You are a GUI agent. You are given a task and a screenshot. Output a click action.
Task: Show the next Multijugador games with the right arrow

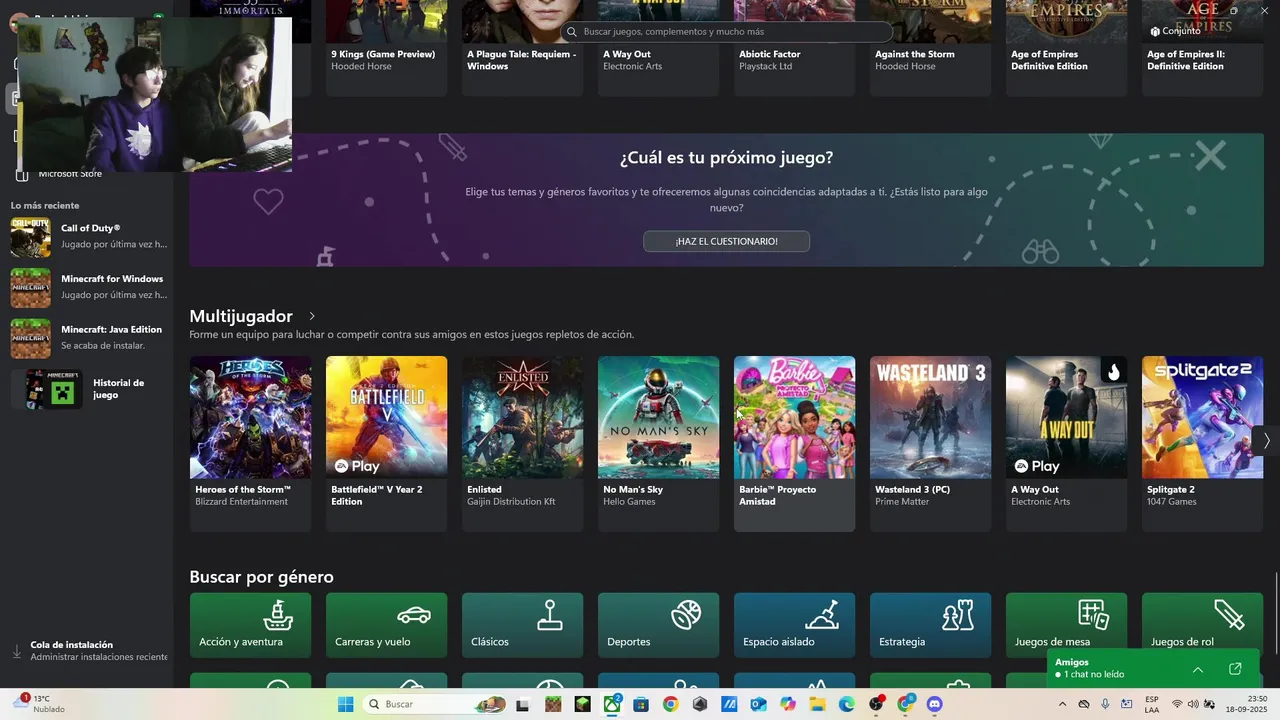pyautogui.click(x=1266, y=440)
